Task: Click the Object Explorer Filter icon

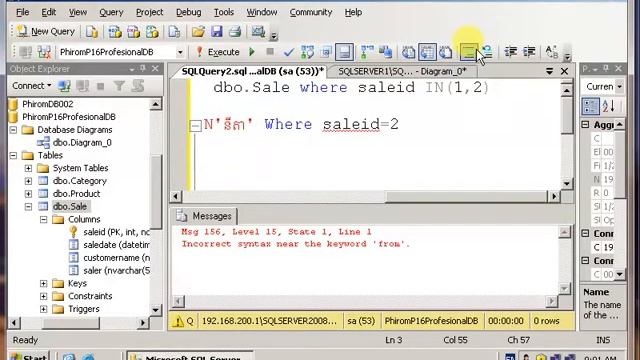Action: pyautogui.click(x=119, y=86)
